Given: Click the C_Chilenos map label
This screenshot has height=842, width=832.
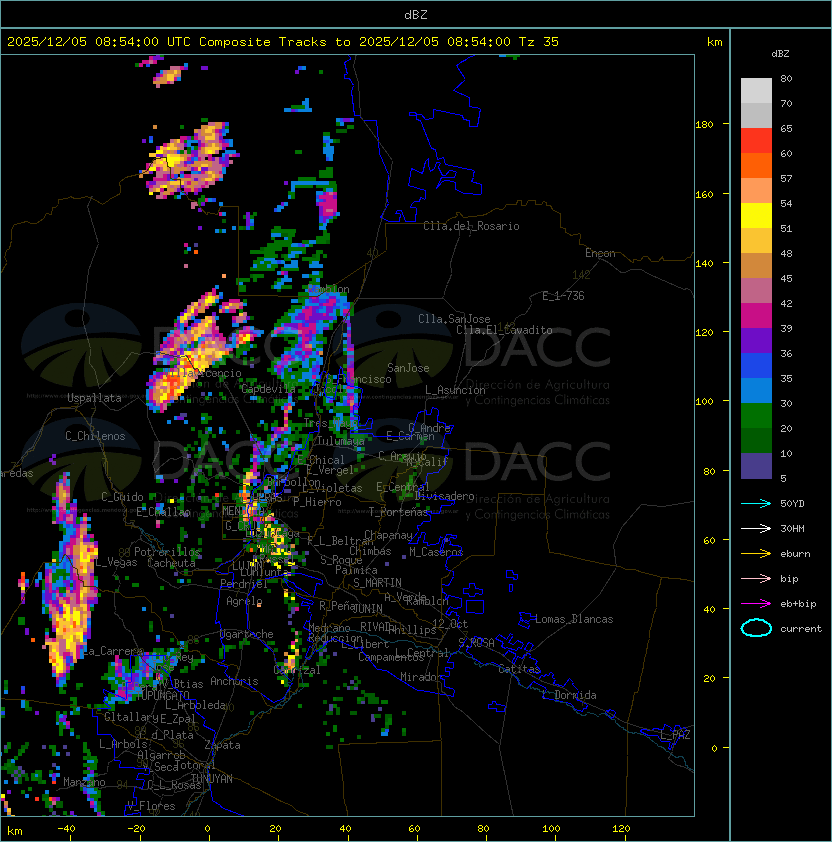Looking at the screenshot, I should (x=95, y=436).
